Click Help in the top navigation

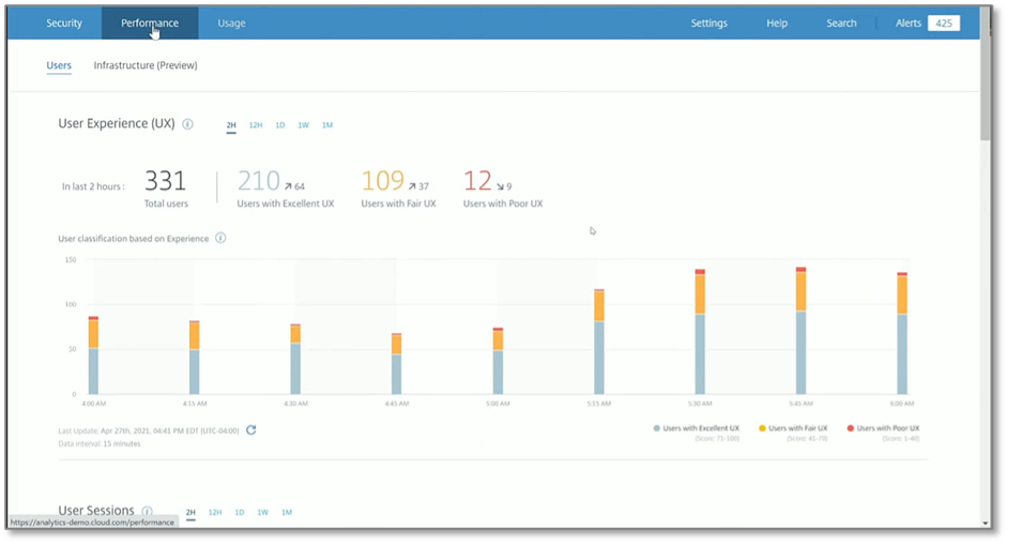point(777,23)
